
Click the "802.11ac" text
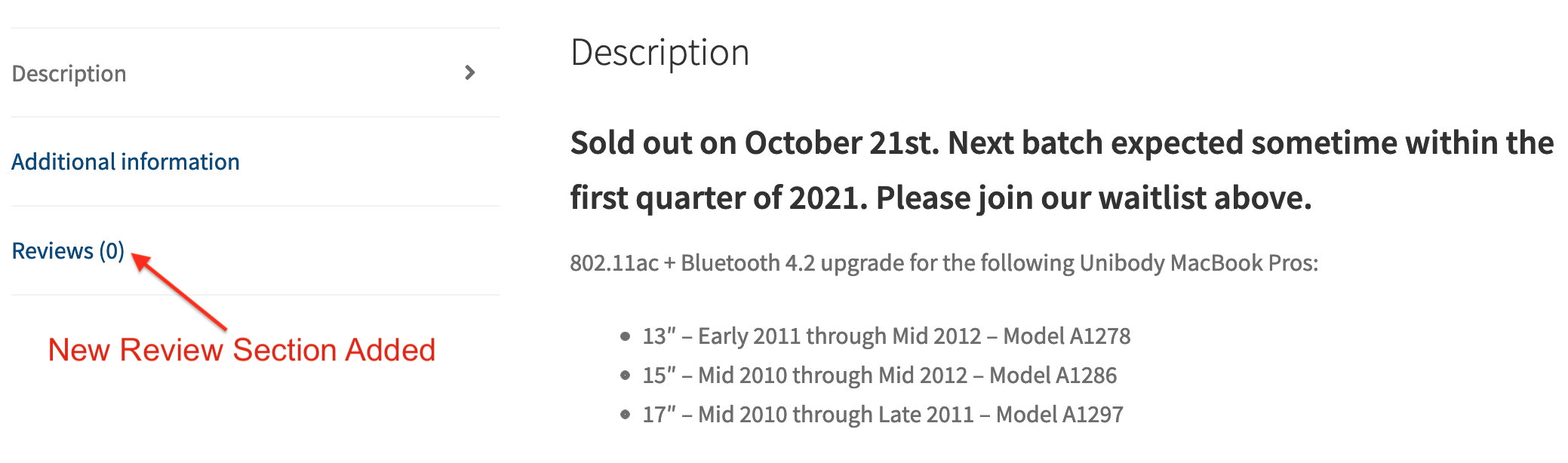[614, 263]
